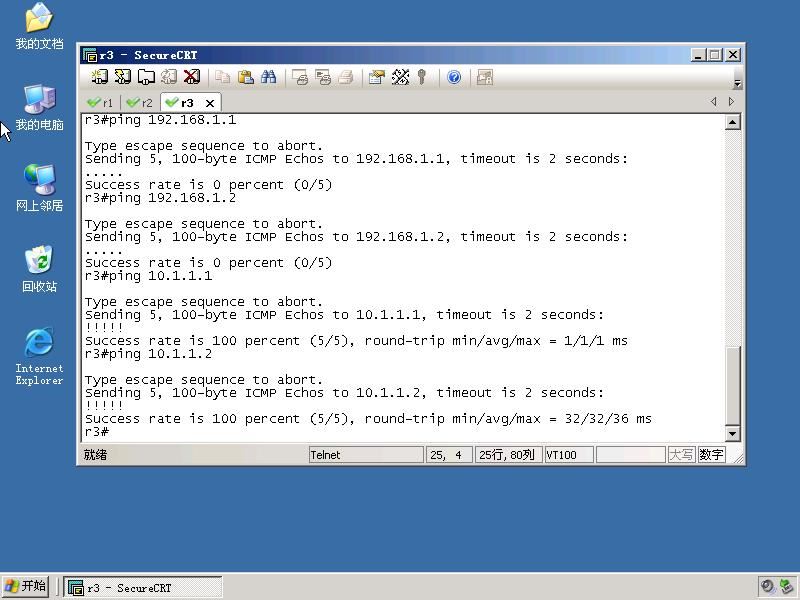Maximize the SecureCRT window
800x600 pixels.
[715, 55]
